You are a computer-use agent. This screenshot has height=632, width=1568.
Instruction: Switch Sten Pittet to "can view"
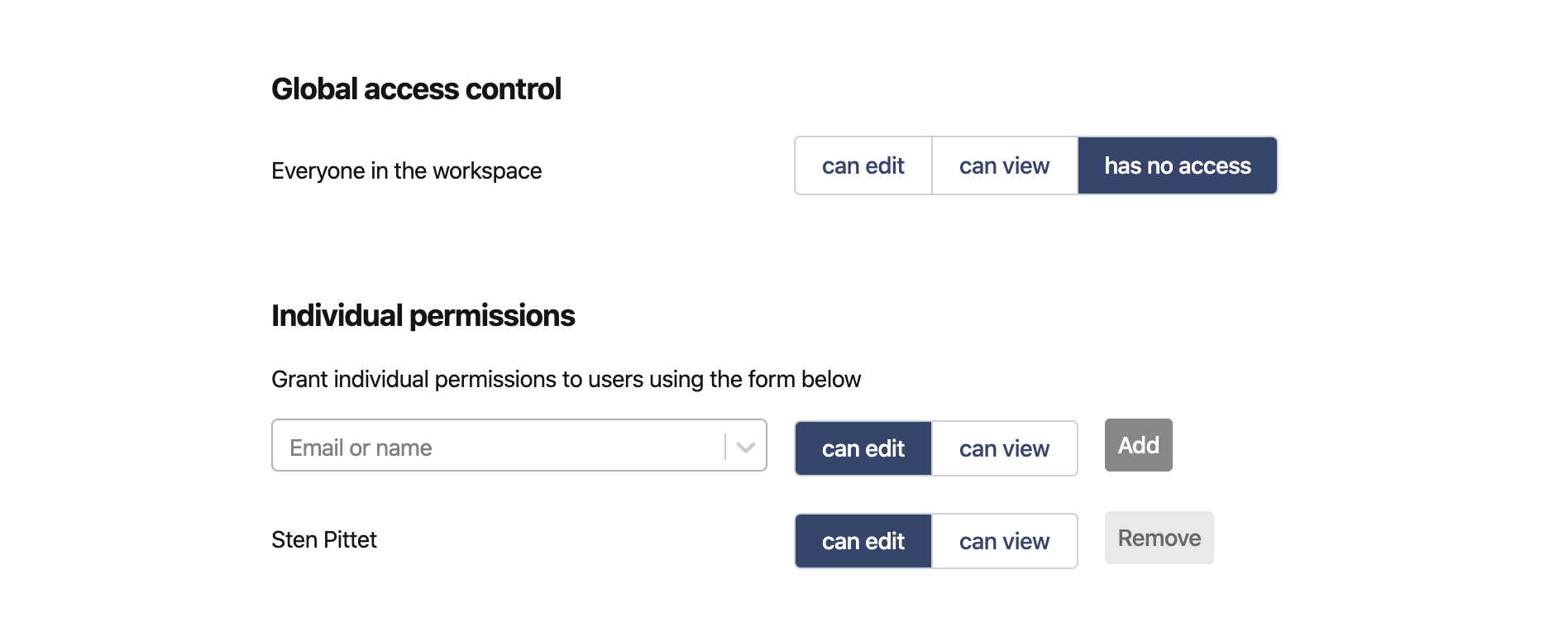(x=1004, y=541)
